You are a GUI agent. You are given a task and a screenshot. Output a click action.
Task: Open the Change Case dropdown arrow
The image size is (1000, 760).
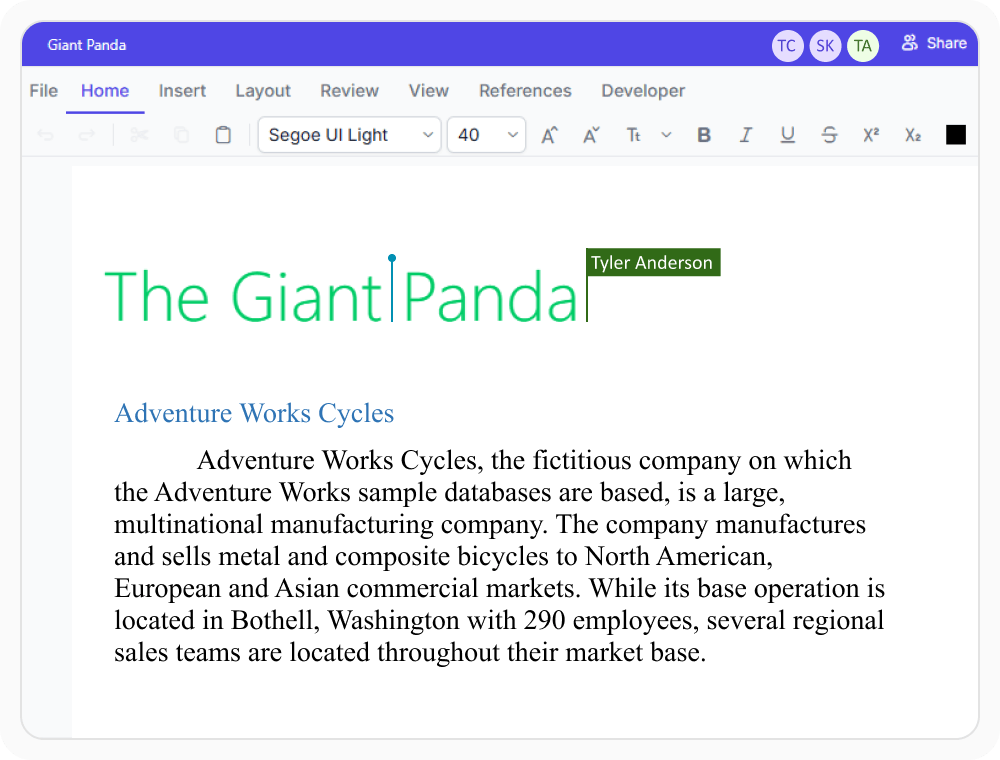[x=666, y=135]
